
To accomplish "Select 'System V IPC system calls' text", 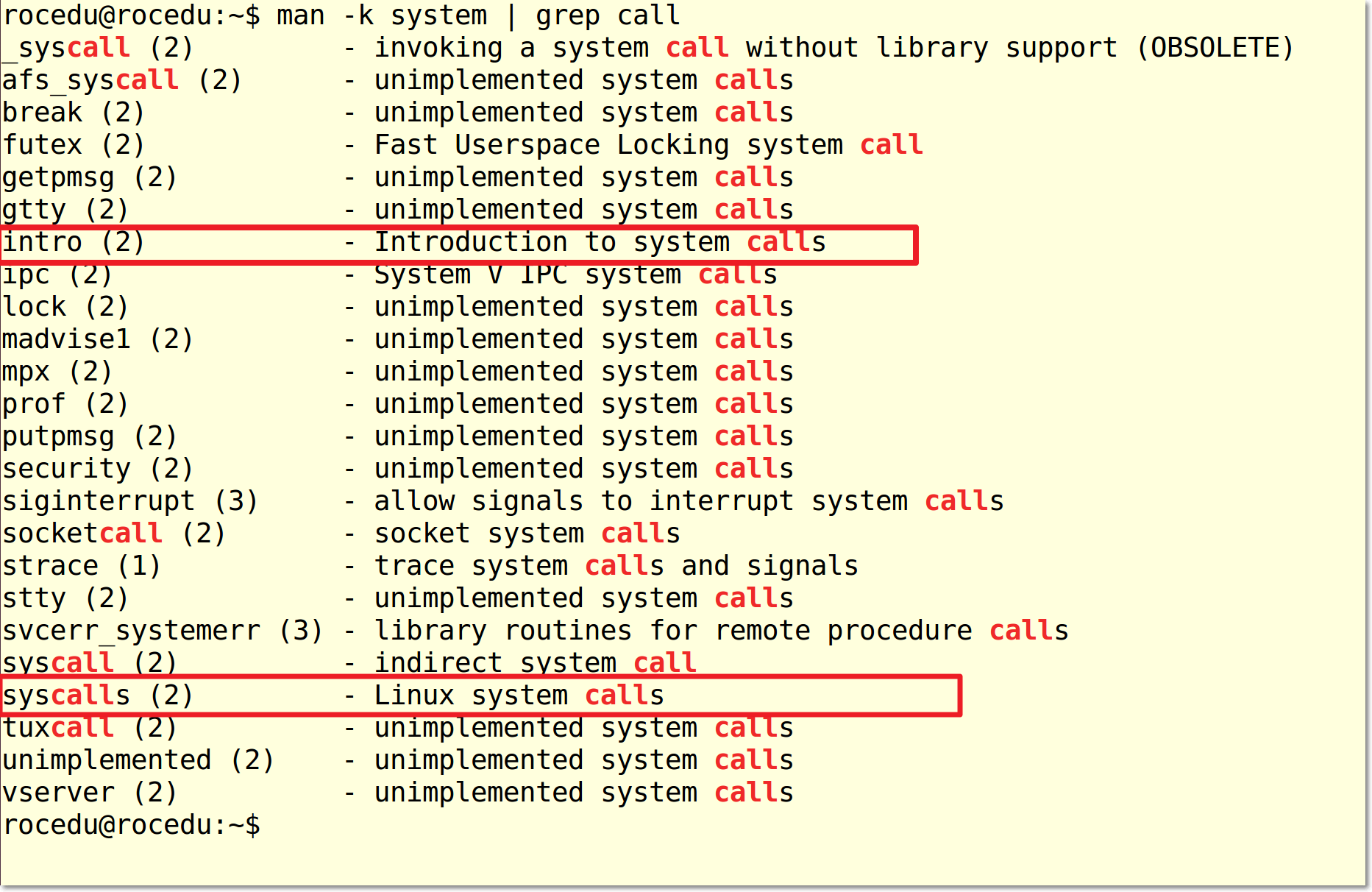I will (x=576, y=275).
